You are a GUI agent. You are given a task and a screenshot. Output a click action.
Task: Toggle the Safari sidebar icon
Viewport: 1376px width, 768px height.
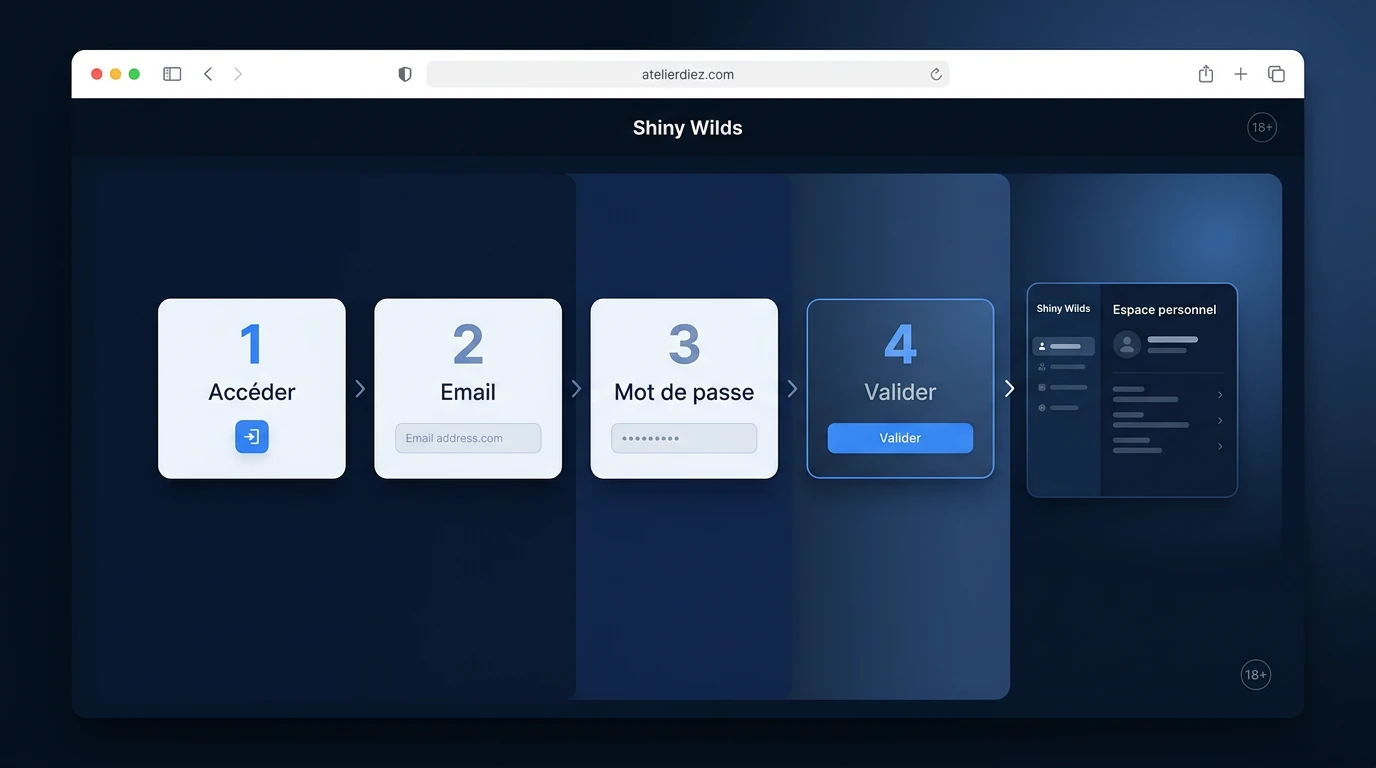pos(172,74)
